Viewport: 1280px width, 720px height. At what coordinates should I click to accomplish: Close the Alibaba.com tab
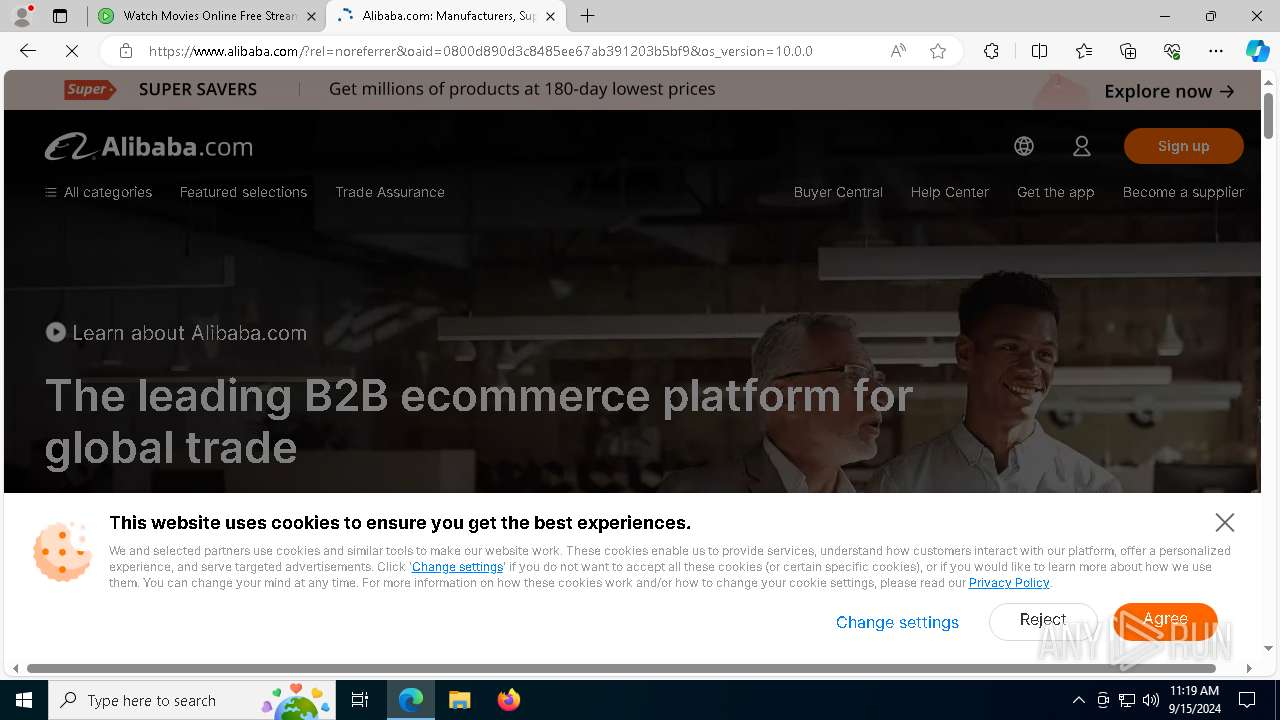click(550, 16)
